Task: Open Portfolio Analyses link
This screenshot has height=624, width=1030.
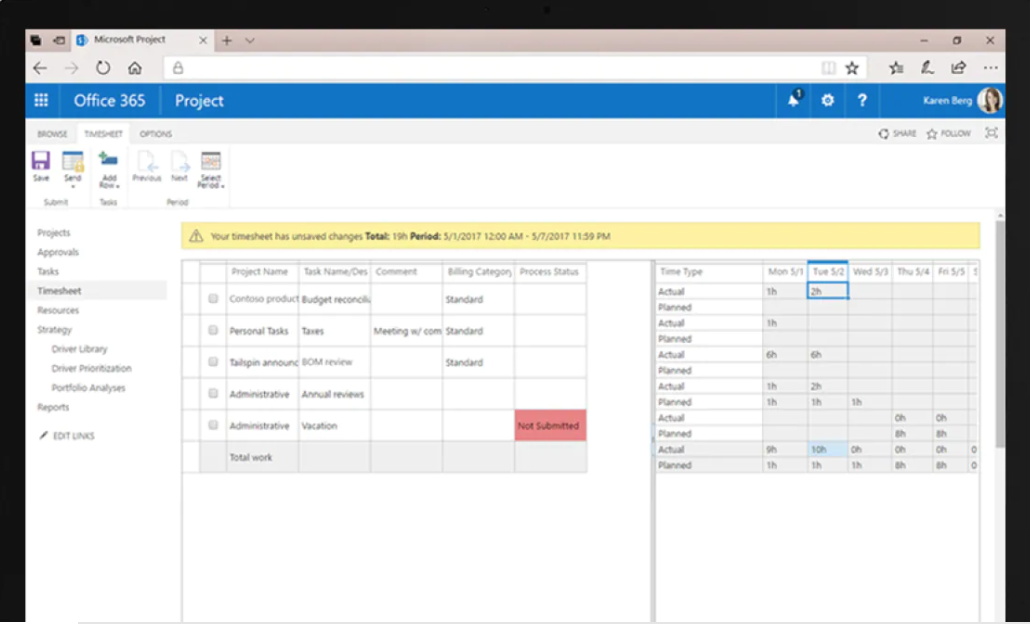Action: coord(89,388)
